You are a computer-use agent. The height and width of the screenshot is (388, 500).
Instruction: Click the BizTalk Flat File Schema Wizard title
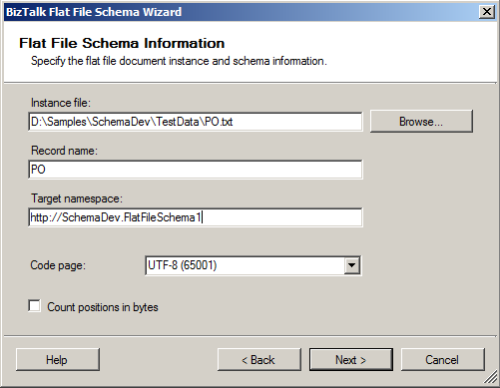[x=94, y=12]
